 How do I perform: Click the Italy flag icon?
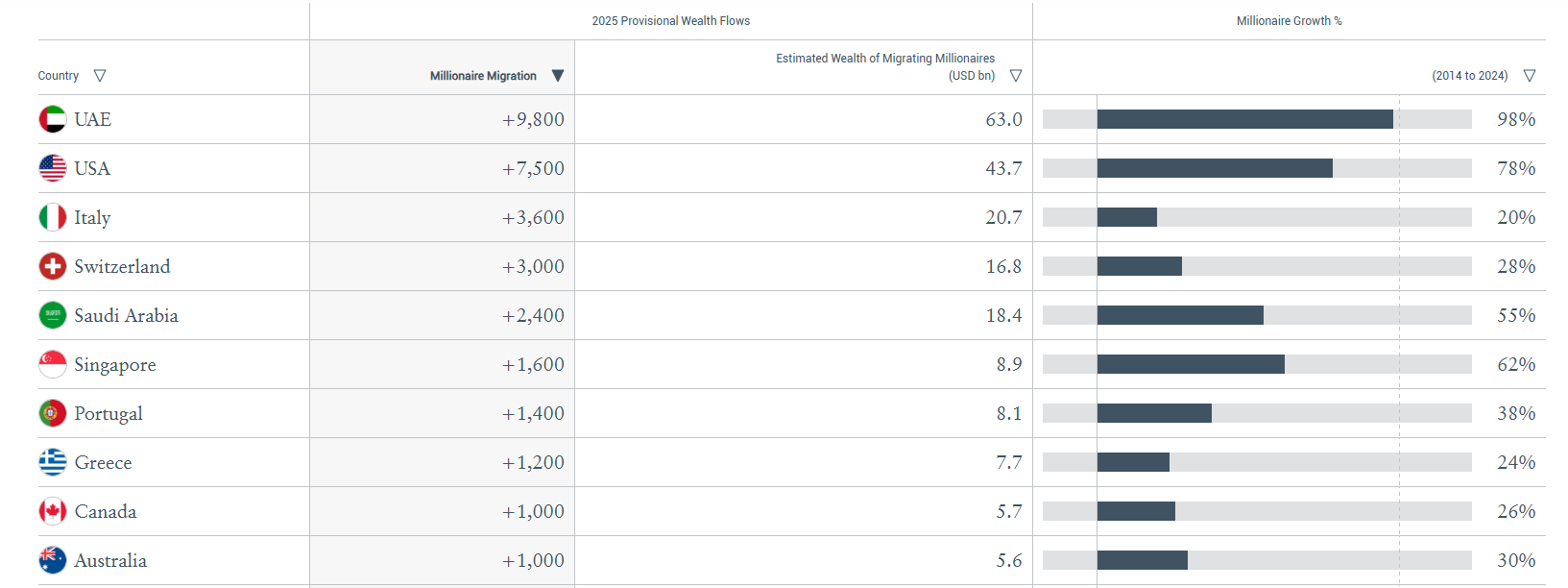click(x=53, y=217)
